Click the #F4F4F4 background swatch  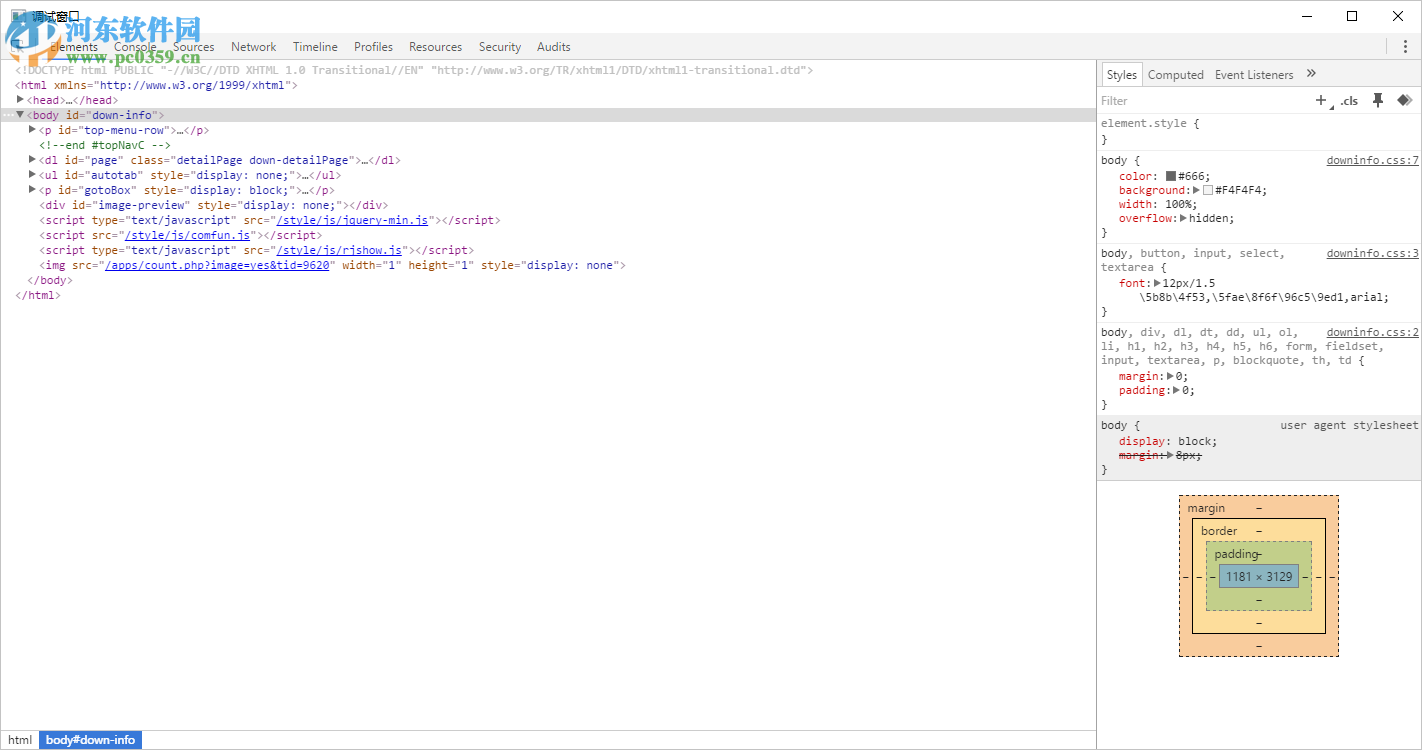pos(1208,190)
